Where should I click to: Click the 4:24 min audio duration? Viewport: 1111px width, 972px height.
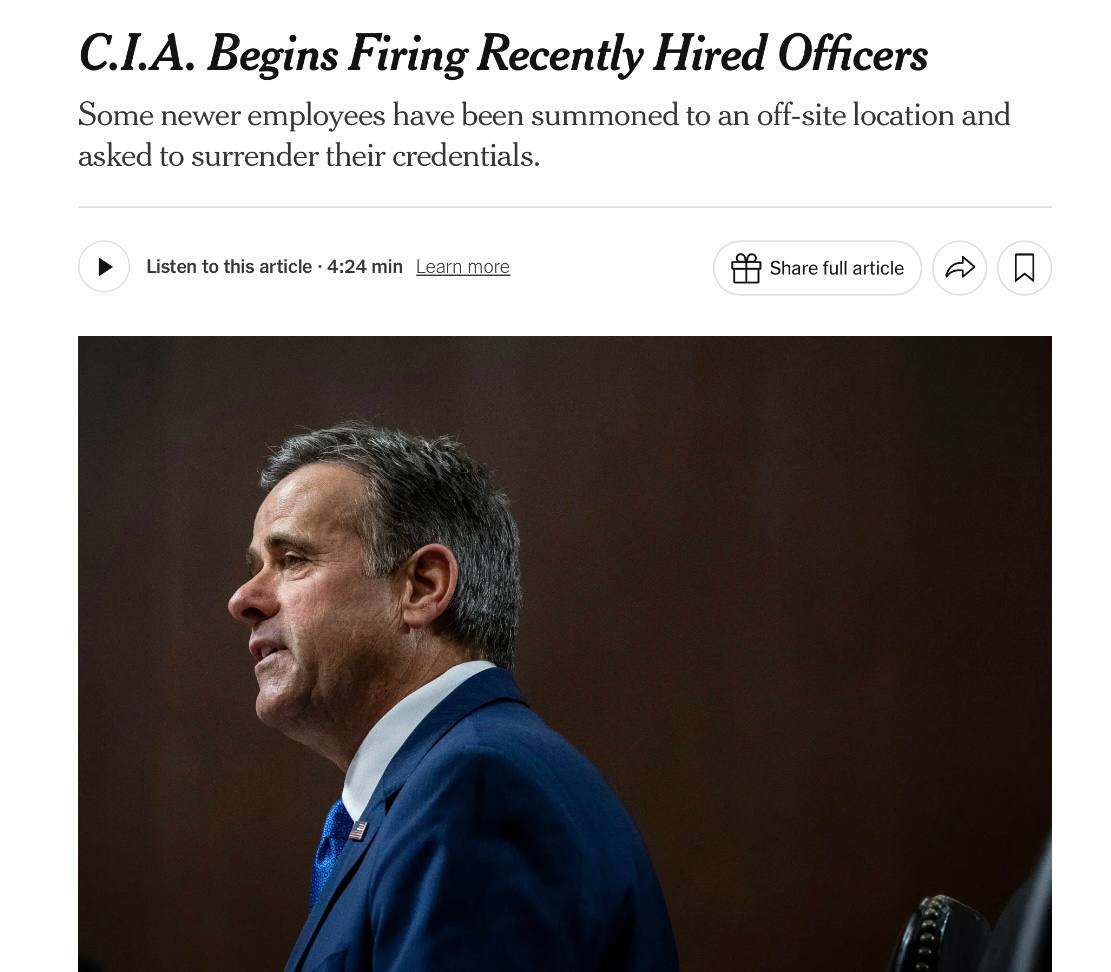365,267
